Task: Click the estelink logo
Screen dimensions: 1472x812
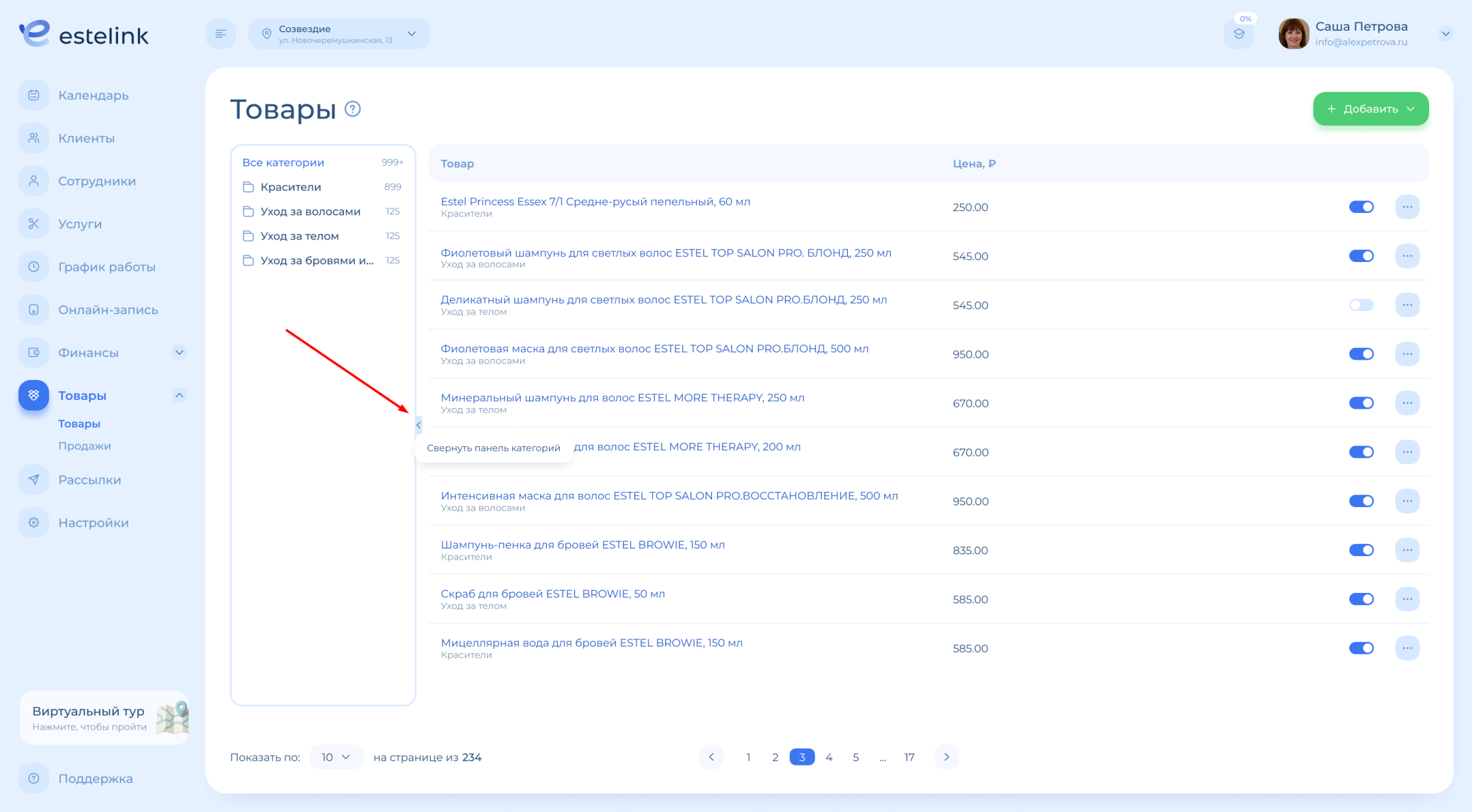Action: coord(84,33)
